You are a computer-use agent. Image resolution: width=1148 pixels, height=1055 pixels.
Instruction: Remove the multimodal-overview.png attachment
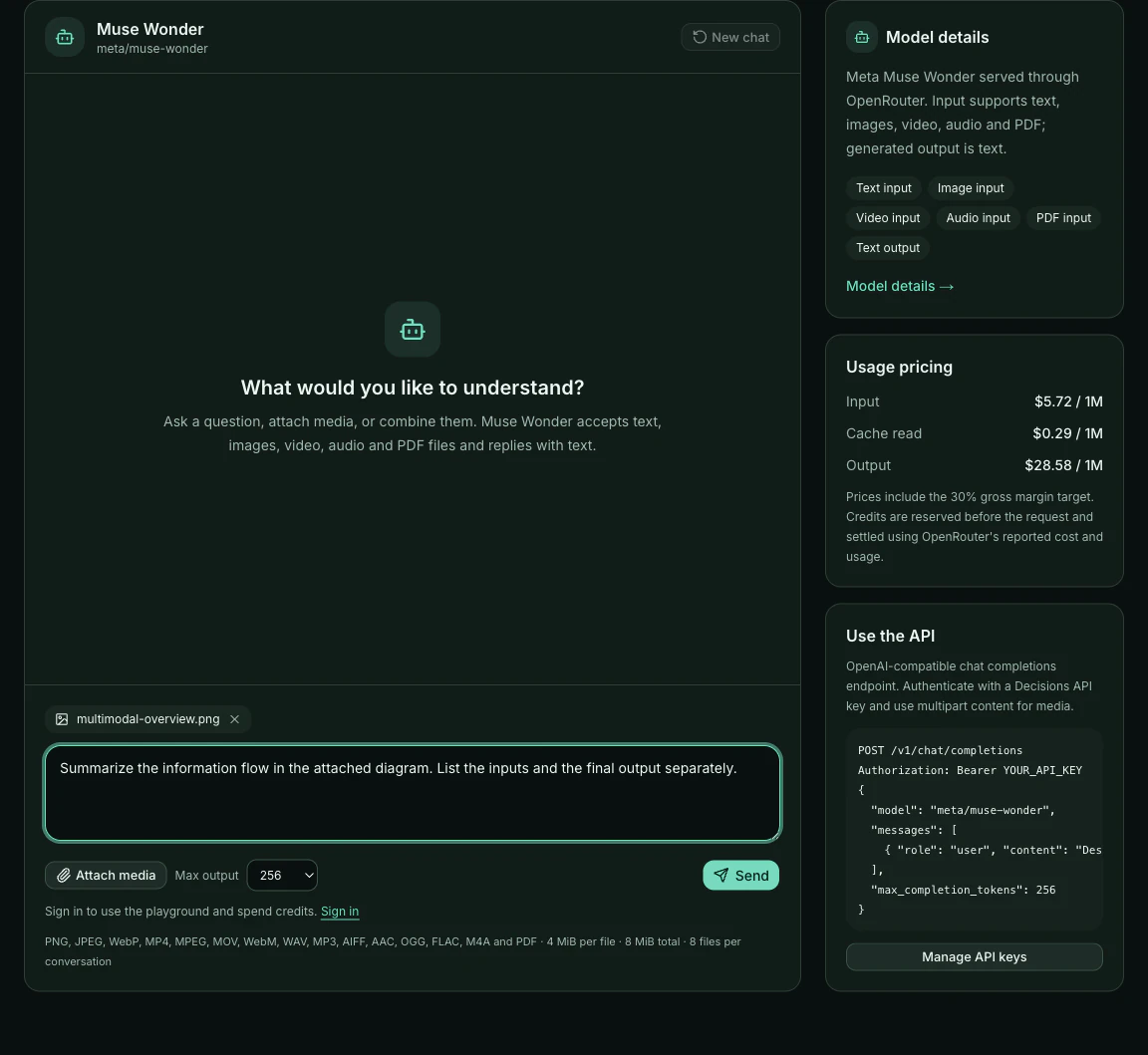click(x=234, y=719)
